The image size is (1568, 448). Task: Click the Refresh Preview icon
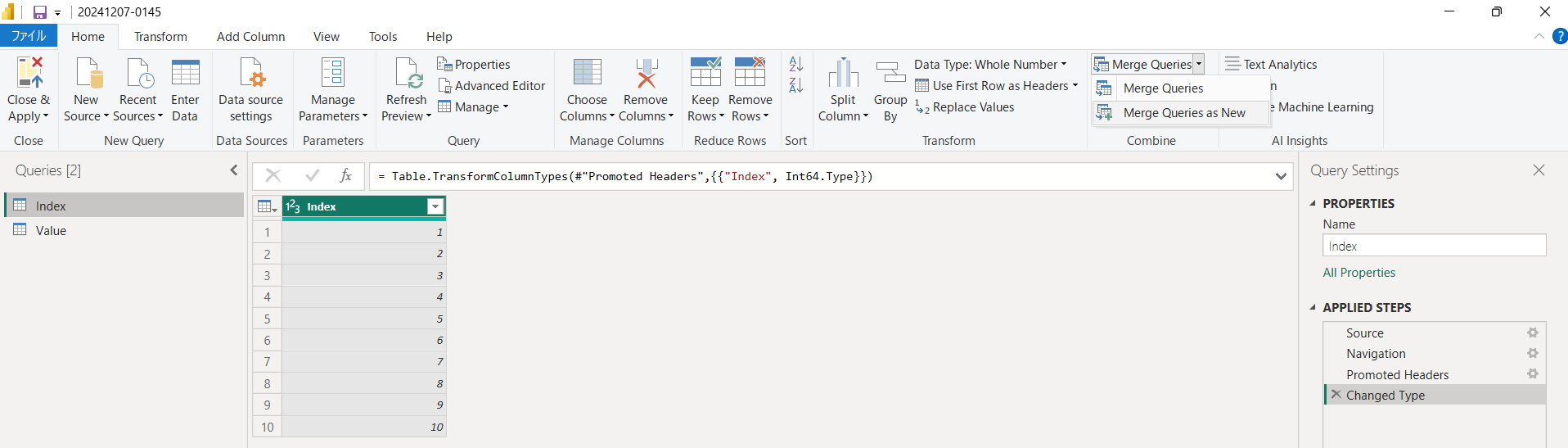[408, 73]
